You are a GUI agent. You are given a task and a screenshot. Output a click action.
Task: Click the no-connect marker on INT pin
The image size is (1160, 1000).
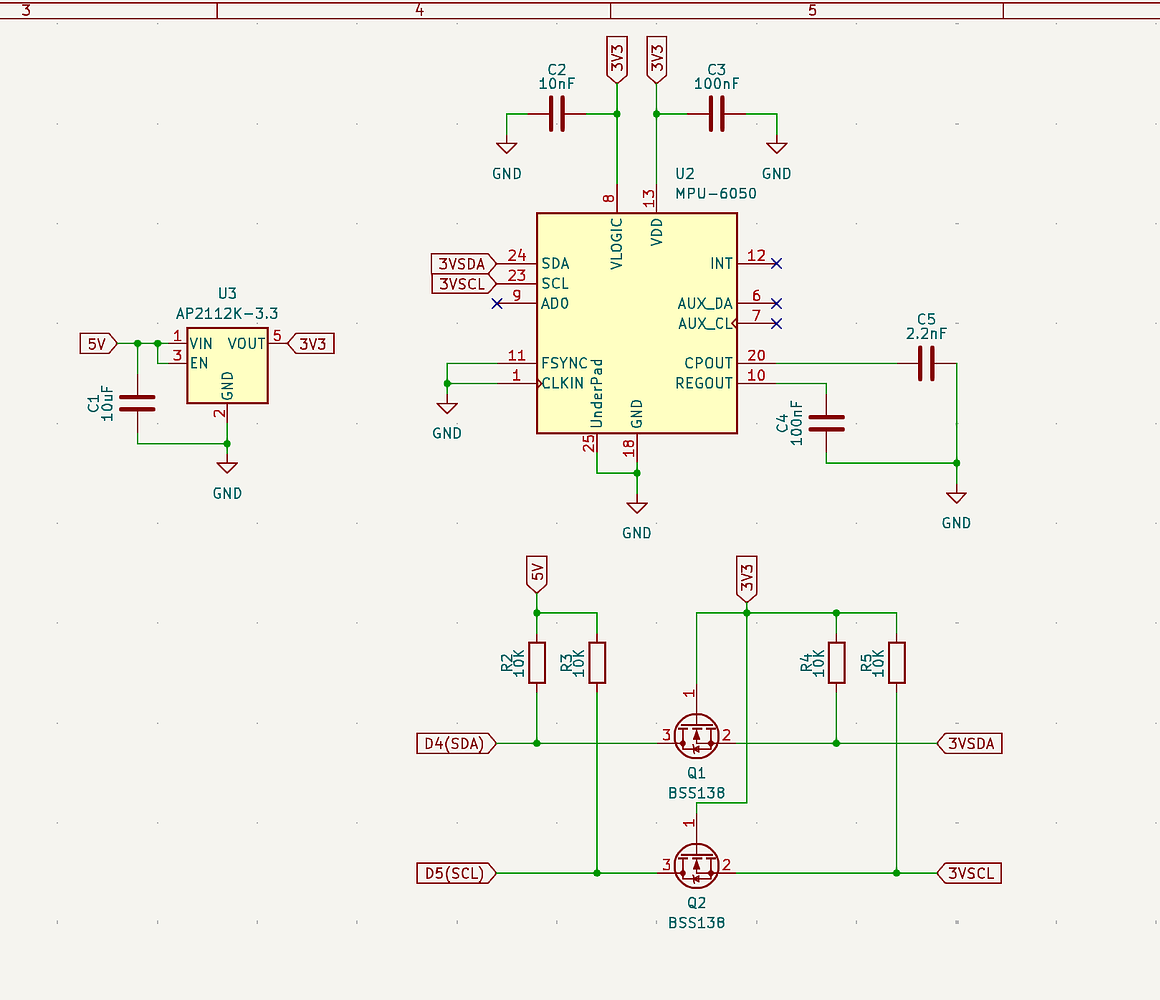pyautogui.click(x=776, y=263)
